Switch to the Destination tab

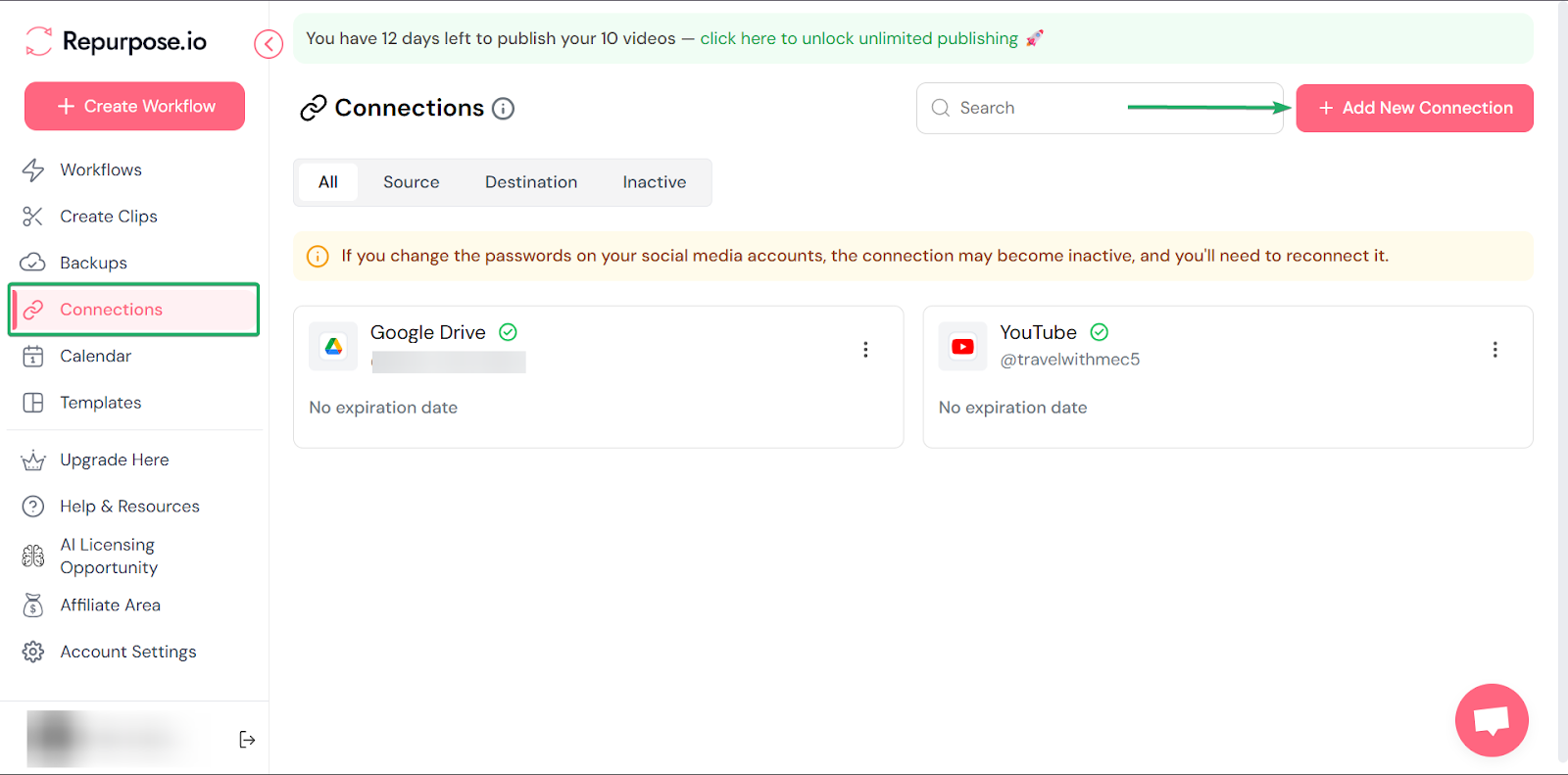[x=531, y=182]
